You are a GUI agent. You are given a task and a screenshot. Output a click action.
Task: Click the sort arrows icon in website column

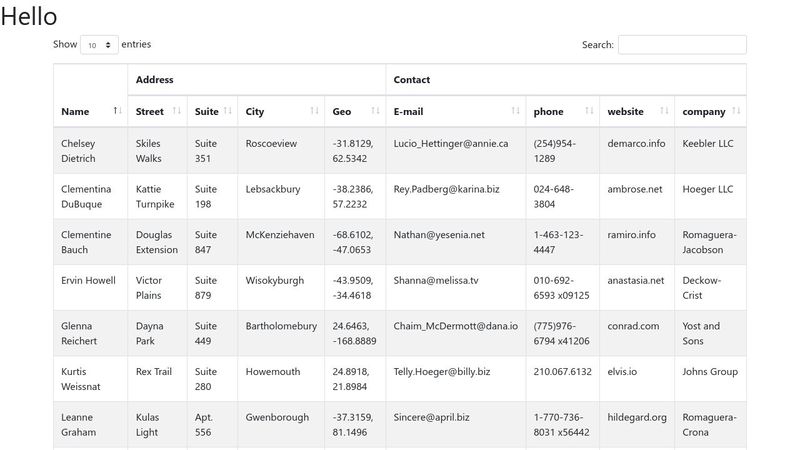click(x=664, y=111)
